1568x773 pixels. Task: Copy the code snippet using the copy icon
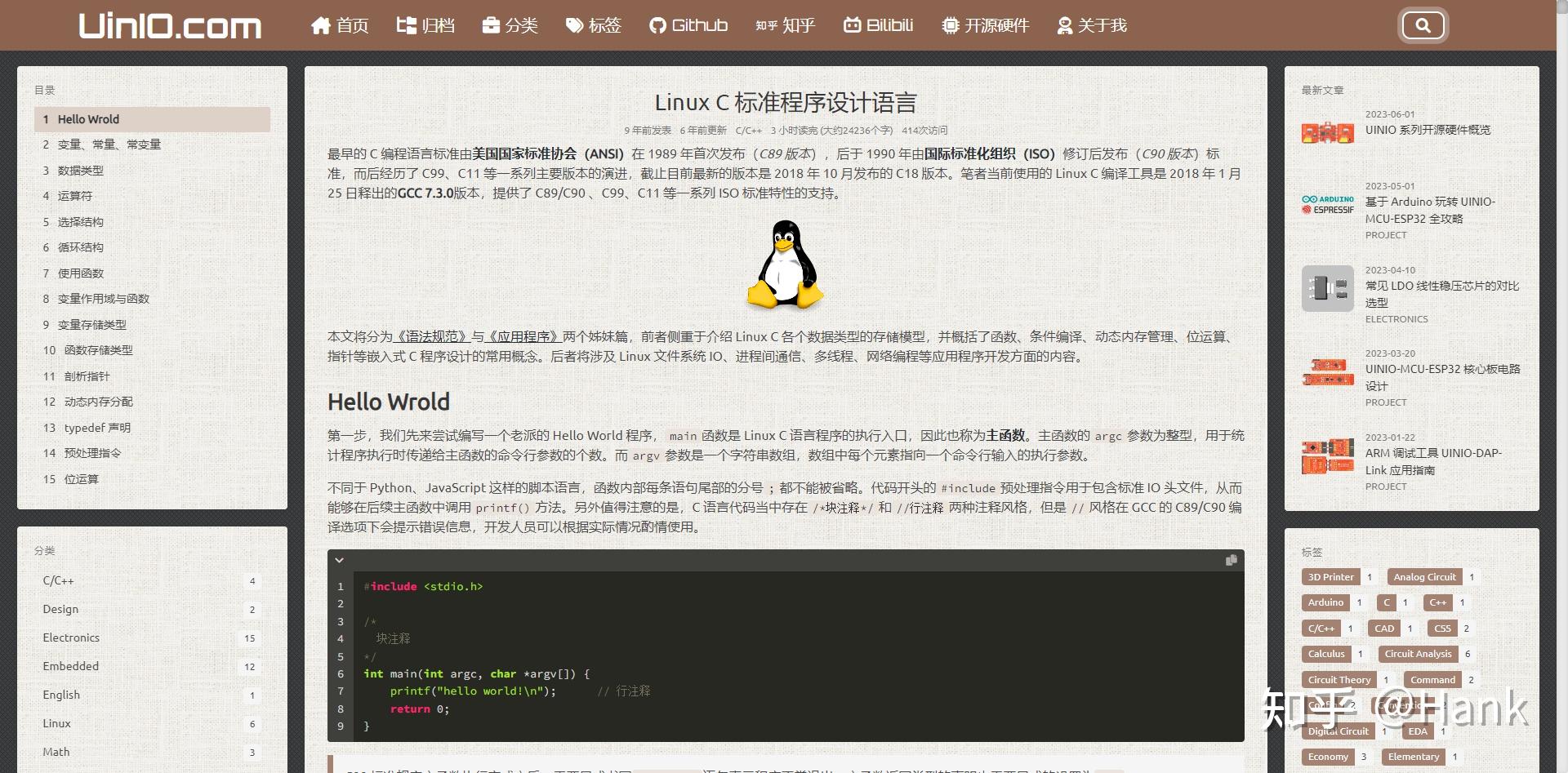pos(1231,561)
